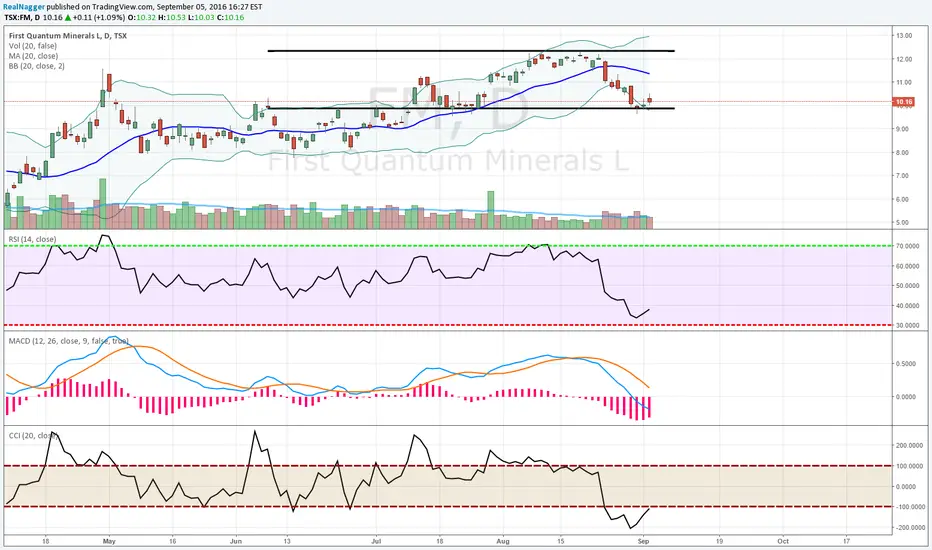Image resolution: width=932 pixels, height=550 pixels.
Task: Click the Oct date axis label
Action: coord(783,541)
